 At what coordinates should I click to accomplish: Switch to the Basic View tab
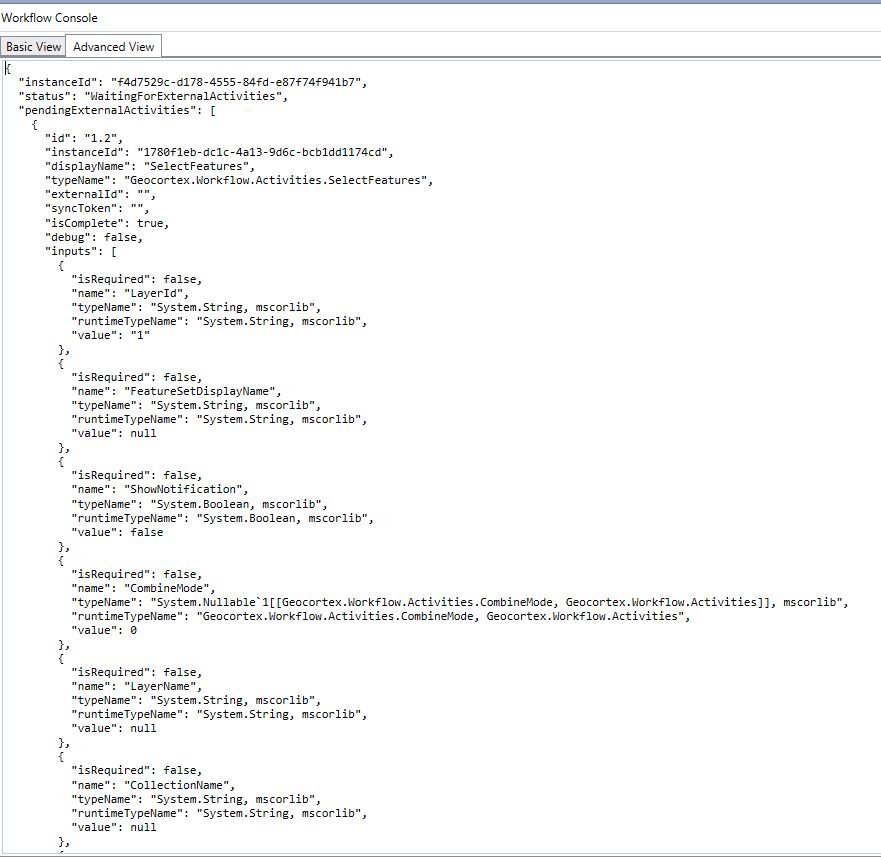click(x=33, y=47)
